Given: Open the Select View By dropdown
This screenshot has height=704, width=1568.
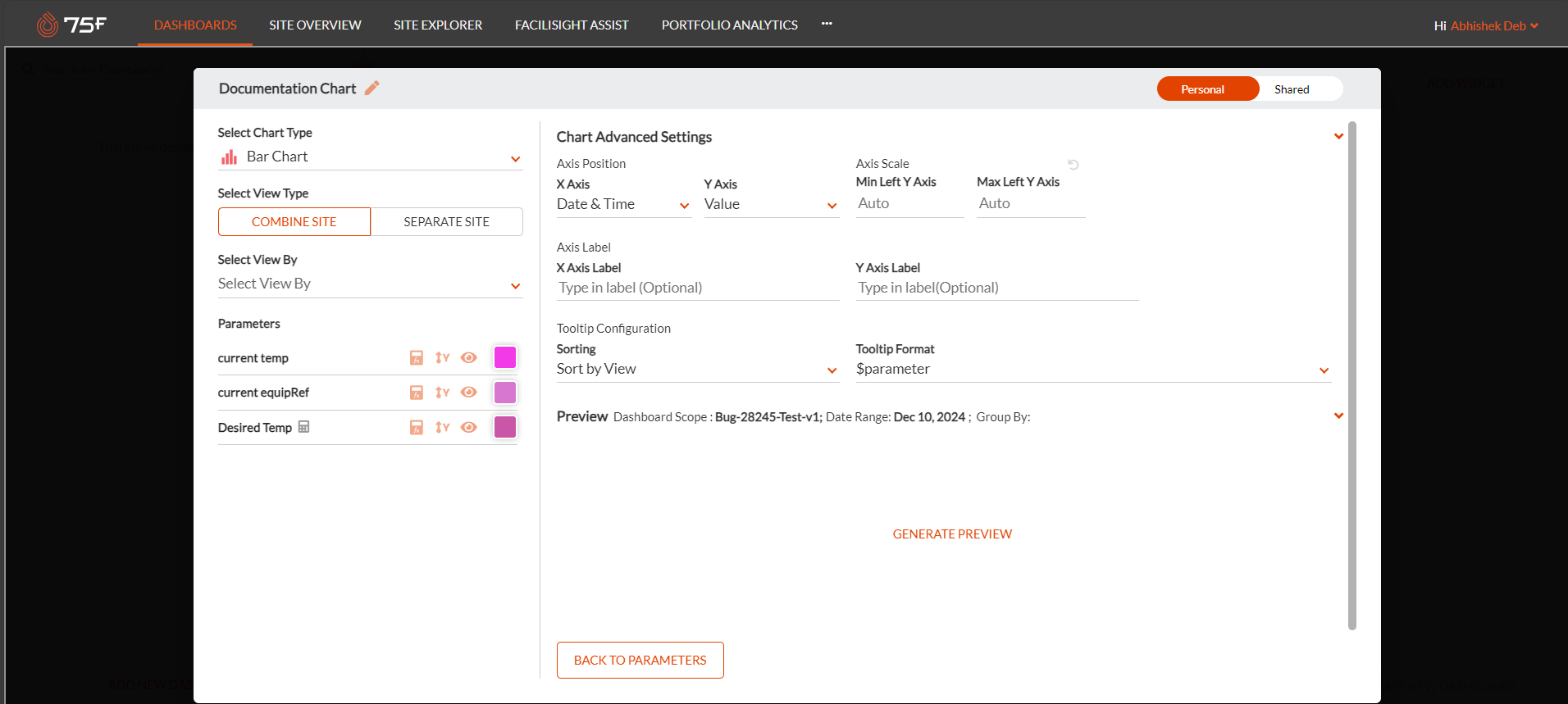Looking at the screenshot, I should click(x=370, y=284).
